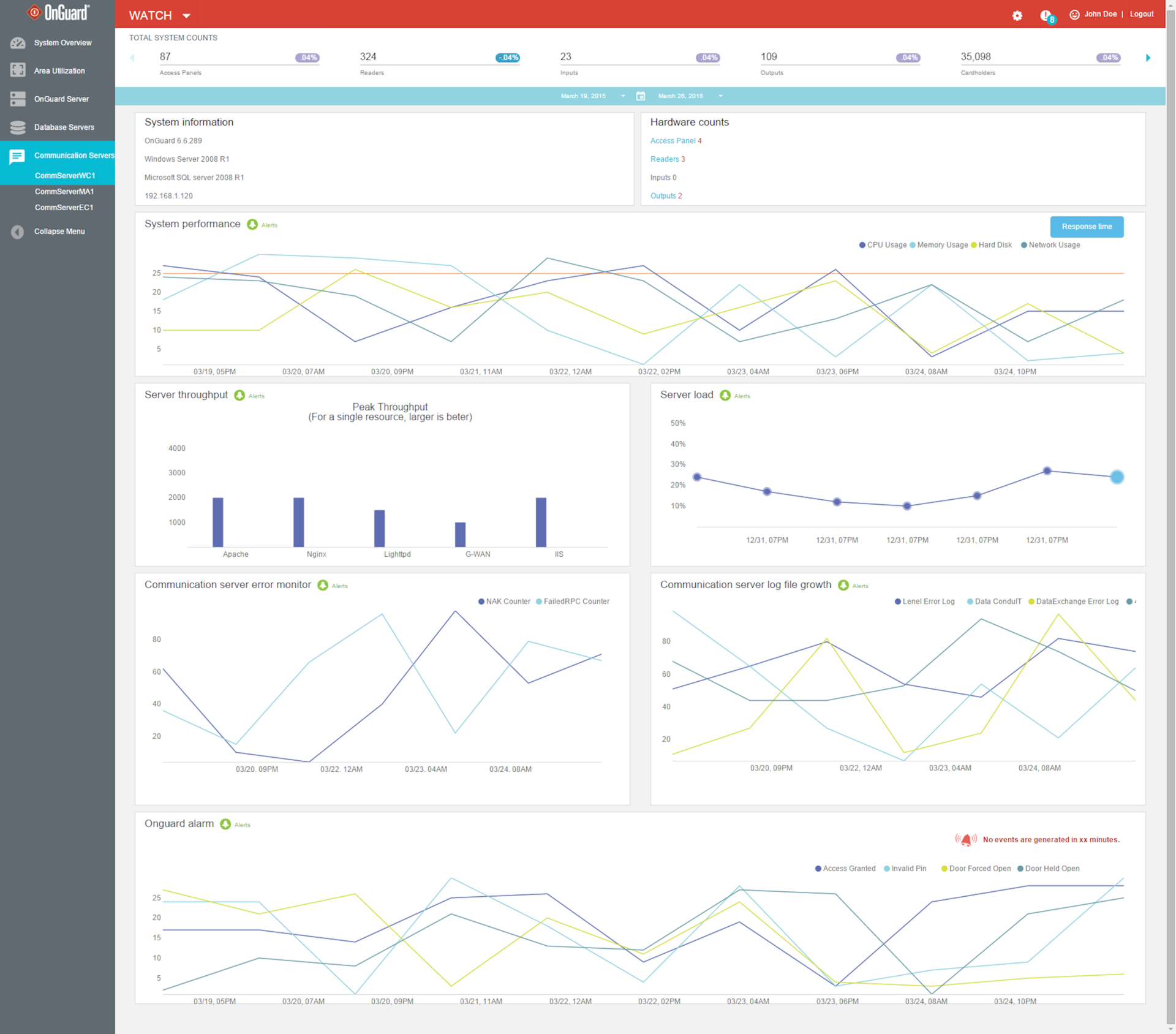Screen dimensions: 1176x1034
Task: Click the Collapse Menu arrow icon
Action: tap(18, 232)
